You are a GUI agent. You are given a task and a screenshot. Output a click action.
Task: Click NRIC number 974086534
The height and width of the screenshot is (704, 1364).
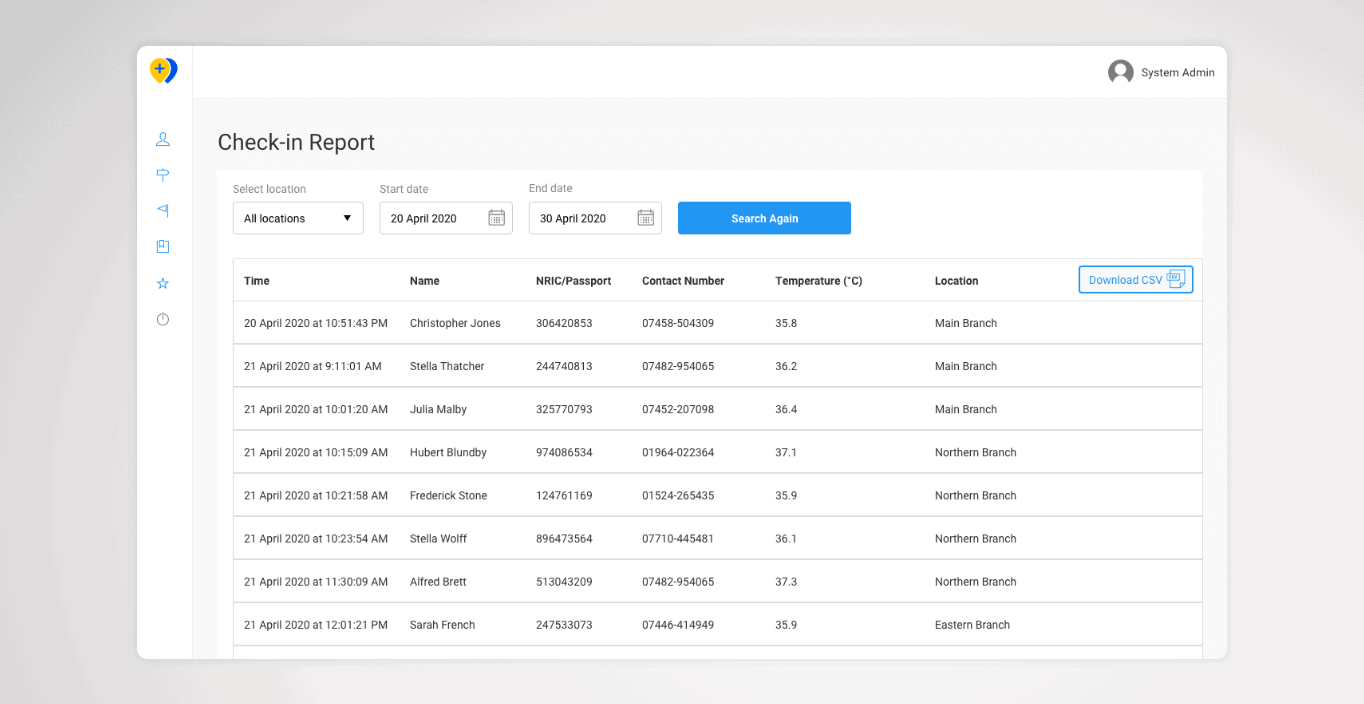564,452
